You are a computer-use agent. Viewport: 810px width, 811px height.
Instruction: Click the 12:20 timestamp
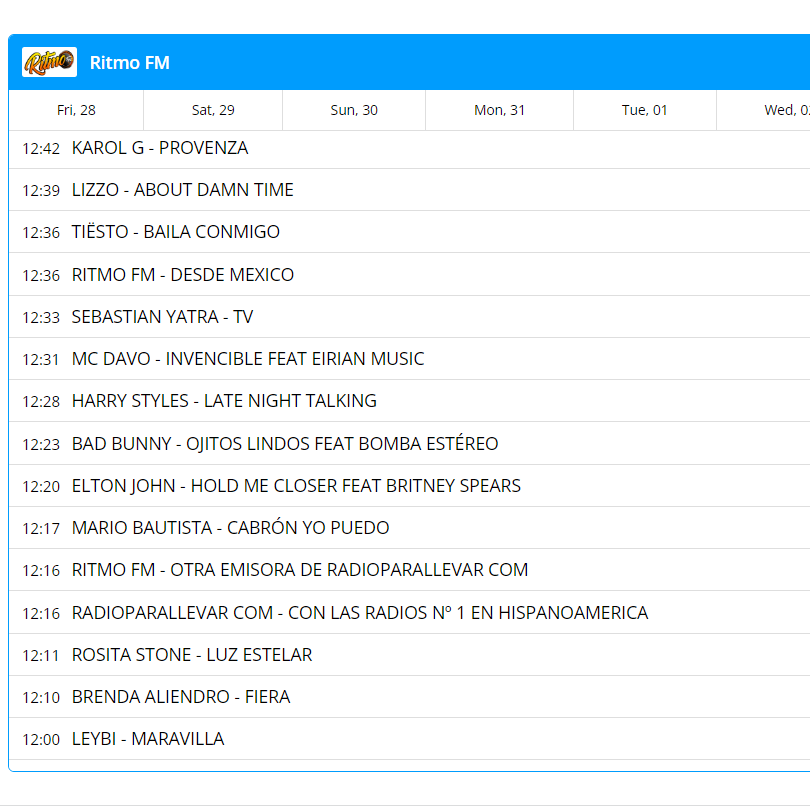click(41, 487)
